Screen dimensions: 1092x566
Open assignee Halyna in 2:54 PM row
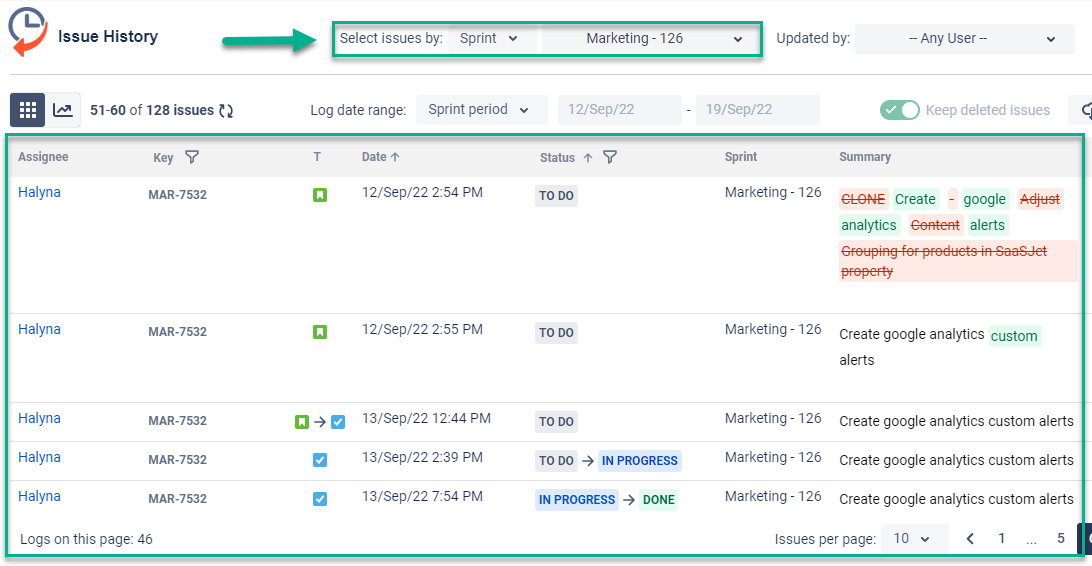point(39,192)
